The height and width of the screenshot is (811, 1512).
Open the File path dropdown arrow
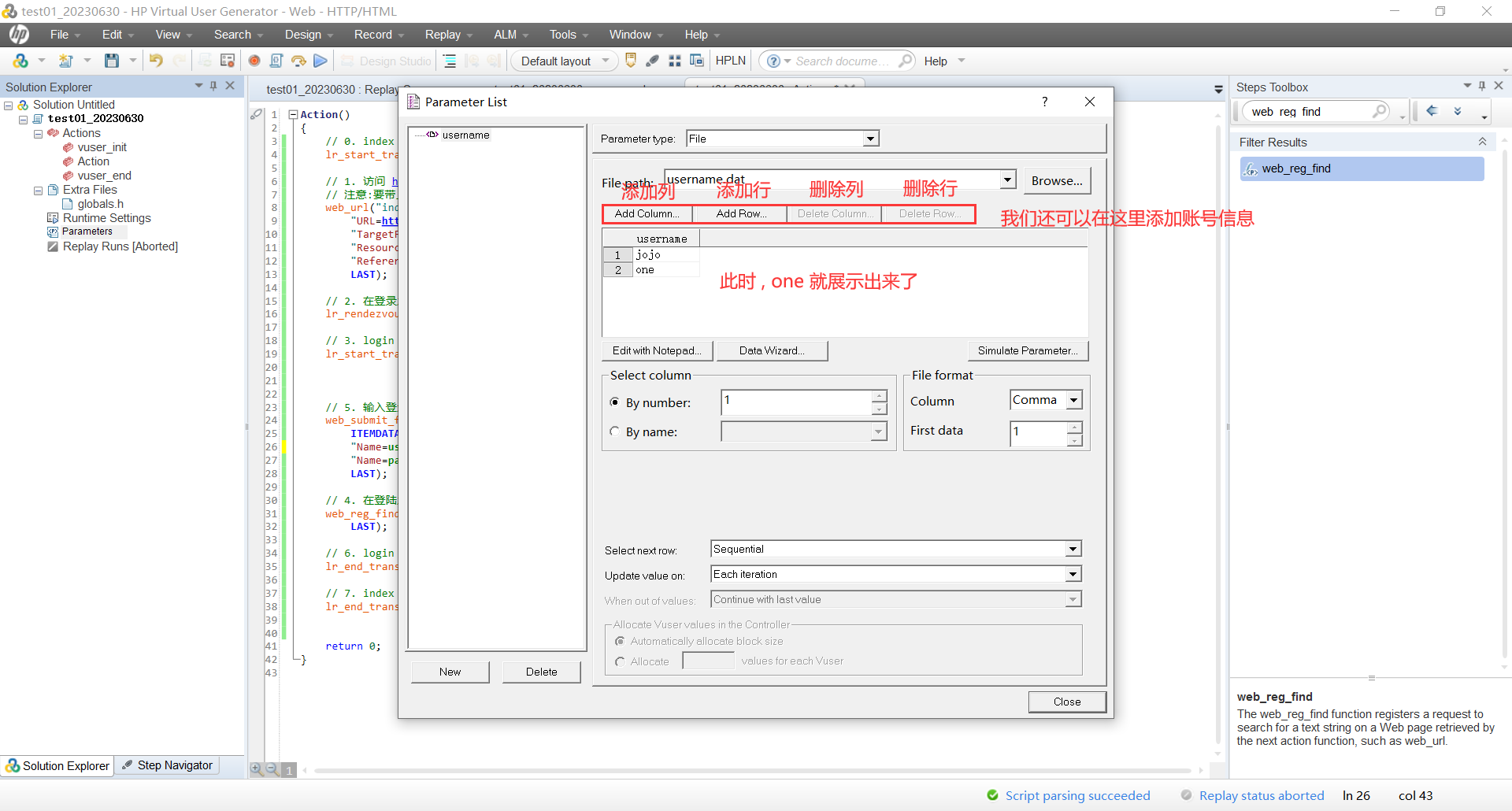(1008, 180)
